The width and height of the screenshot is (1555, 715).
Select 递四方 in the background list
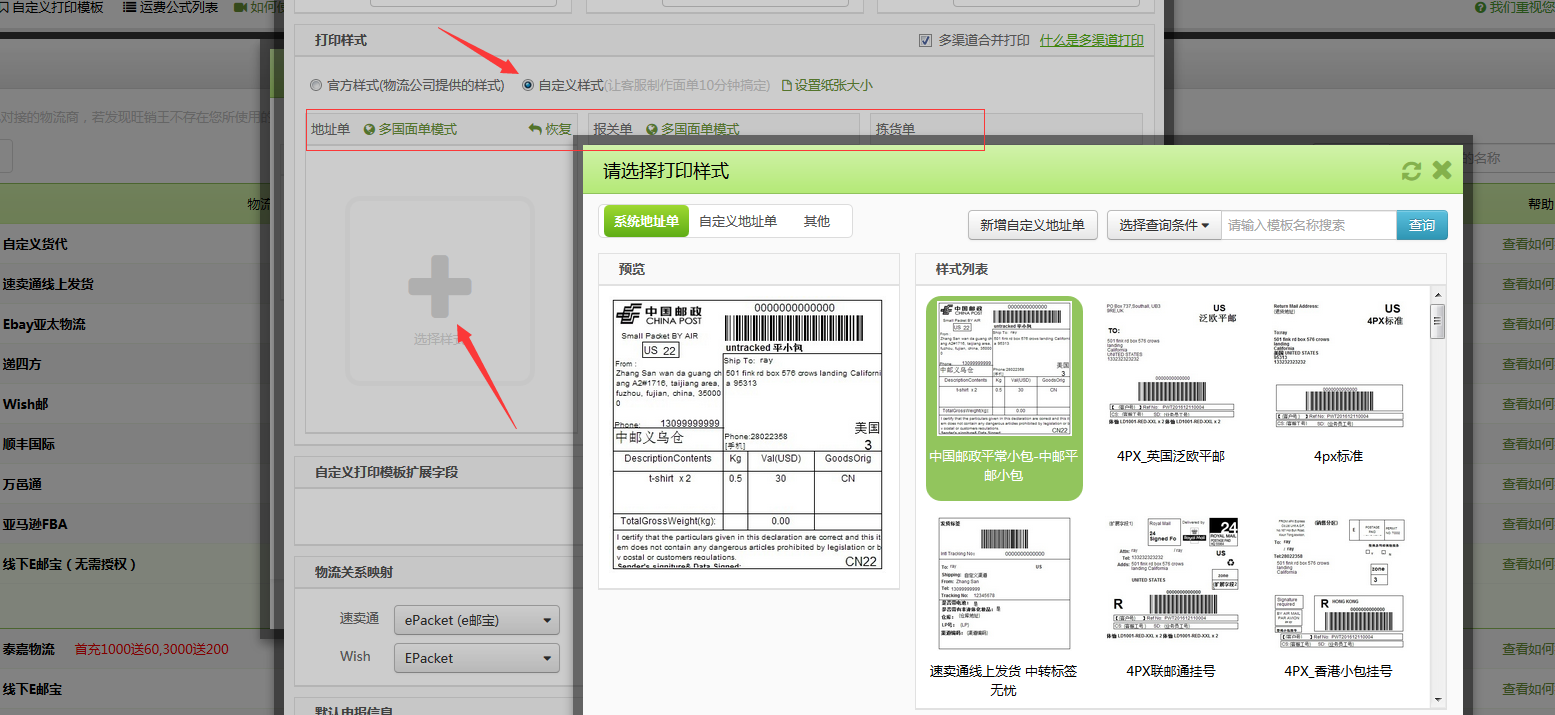click(23, 364)
